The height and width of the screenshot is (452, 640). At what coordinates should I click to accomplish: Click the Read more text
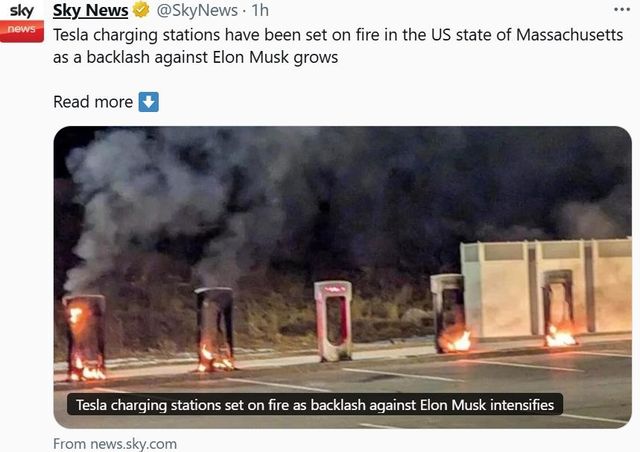[93, 102]
